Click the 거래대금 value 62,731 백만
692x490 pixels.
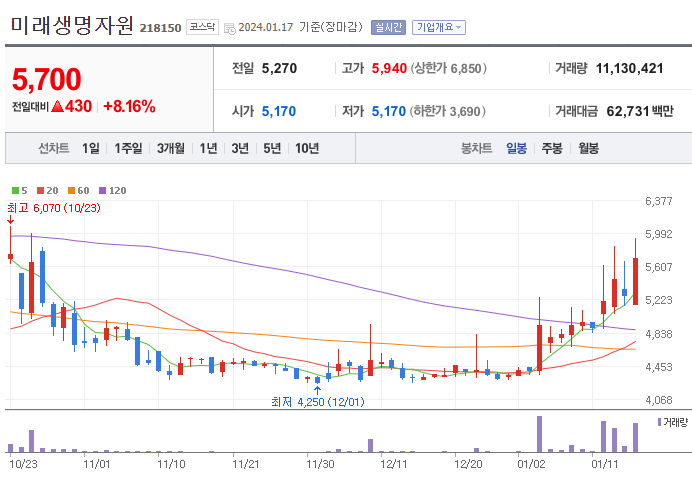(640, 111)
